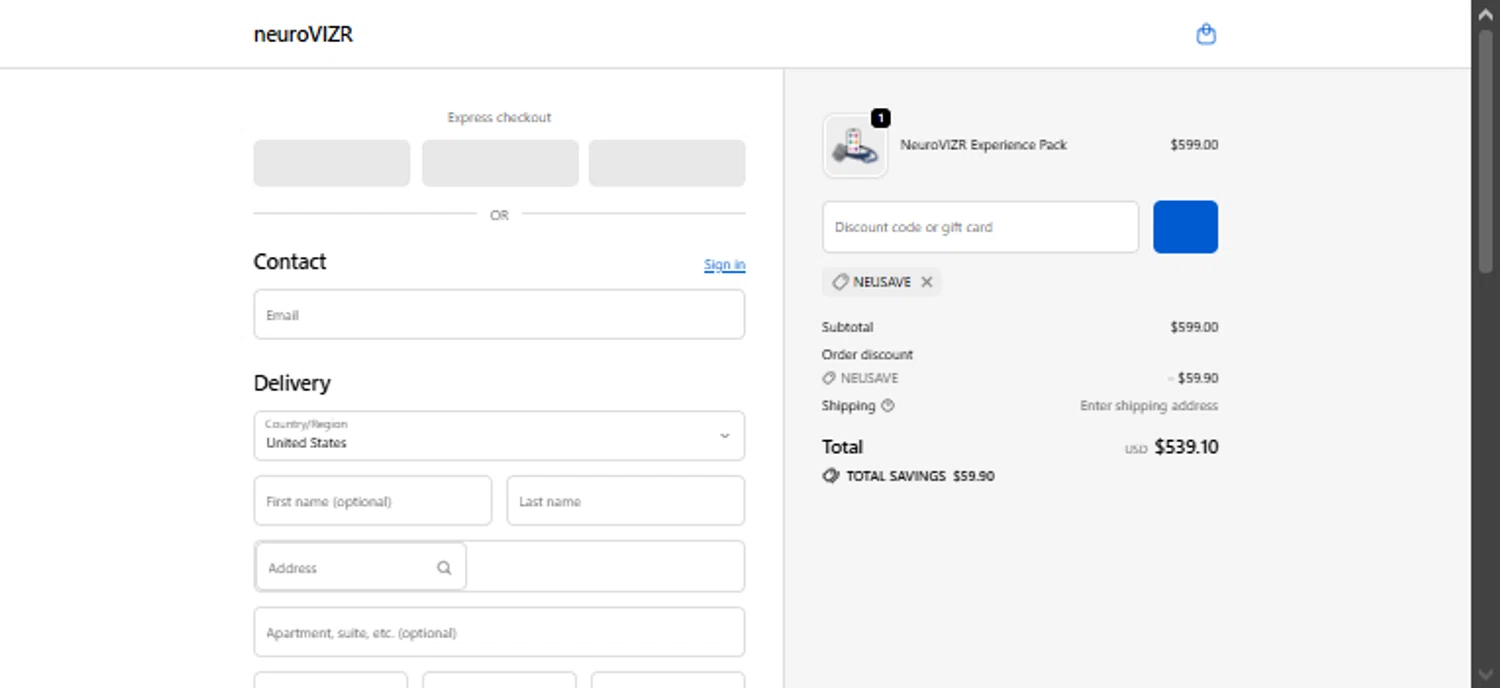
Task: Remove the NEUSAVE discount code tag
Action: [927, 282]
